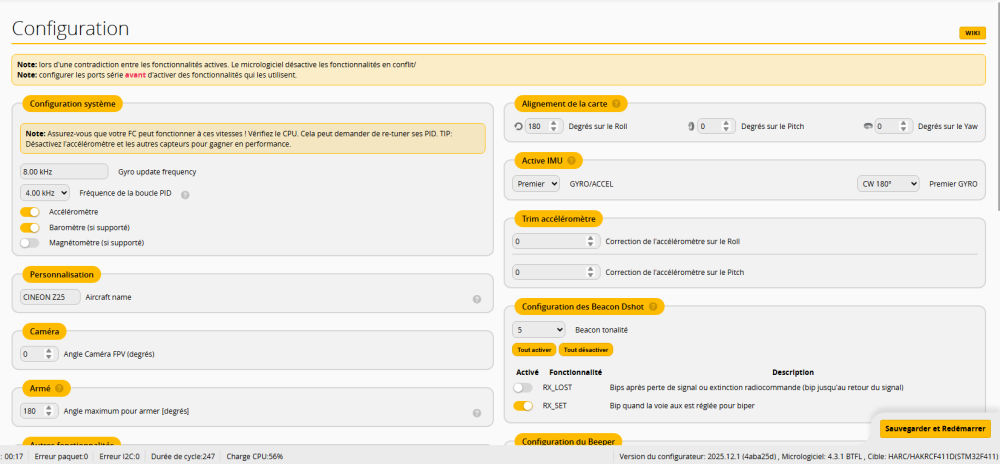Disable the Accéléromètre toggle
1000x464 pixels.
tap(29, 212)
